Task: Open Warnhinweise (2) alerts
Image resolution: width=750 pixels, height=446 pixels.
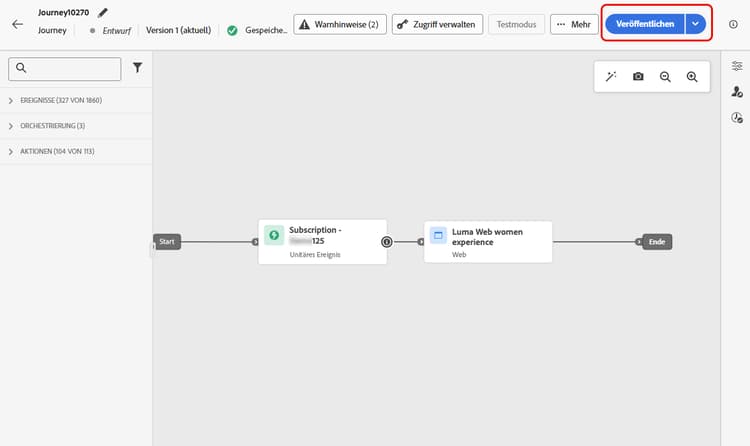Action: (x=340, y=24)
